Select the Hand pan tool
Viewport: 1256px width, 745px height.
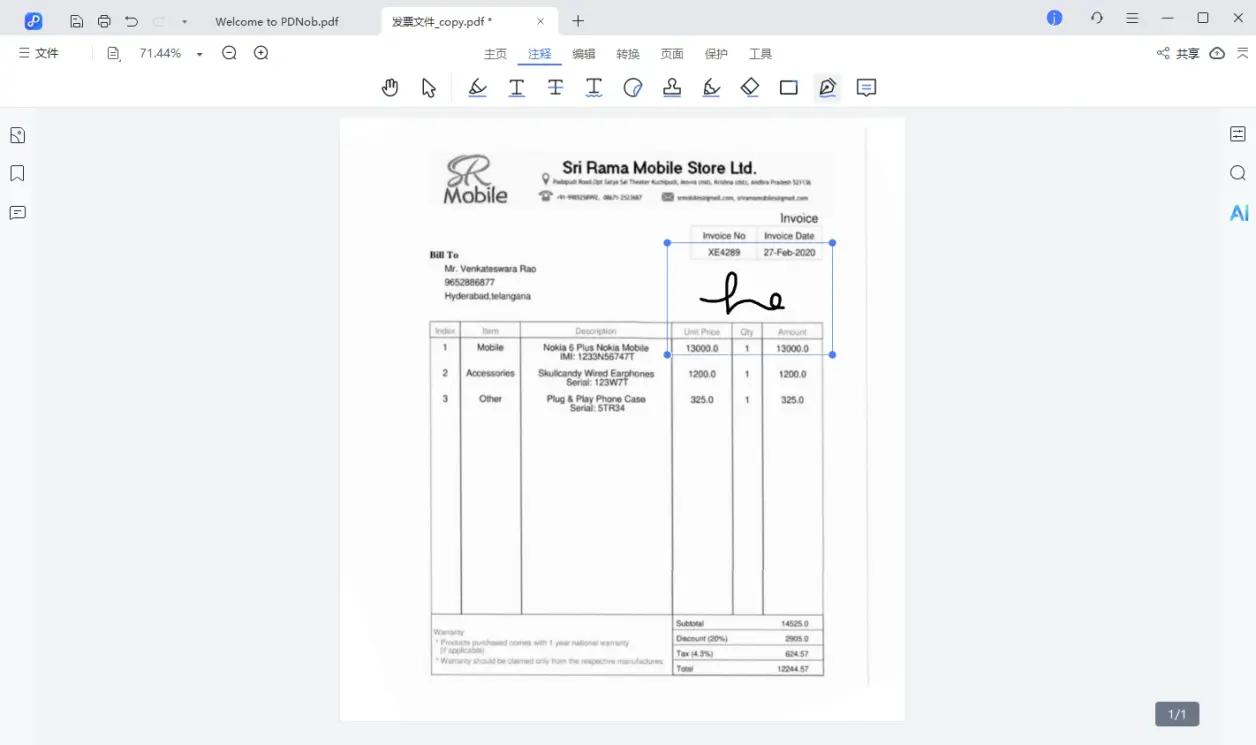(x=390, y=88)
